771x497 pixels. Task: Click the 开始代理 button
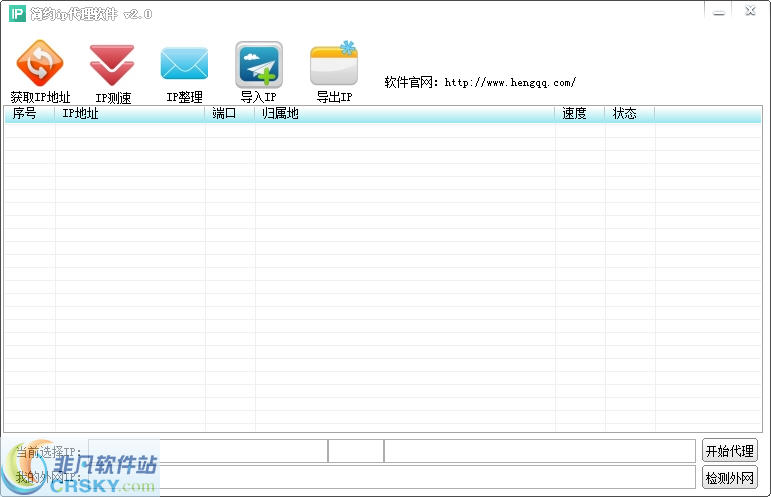point(730,451)
